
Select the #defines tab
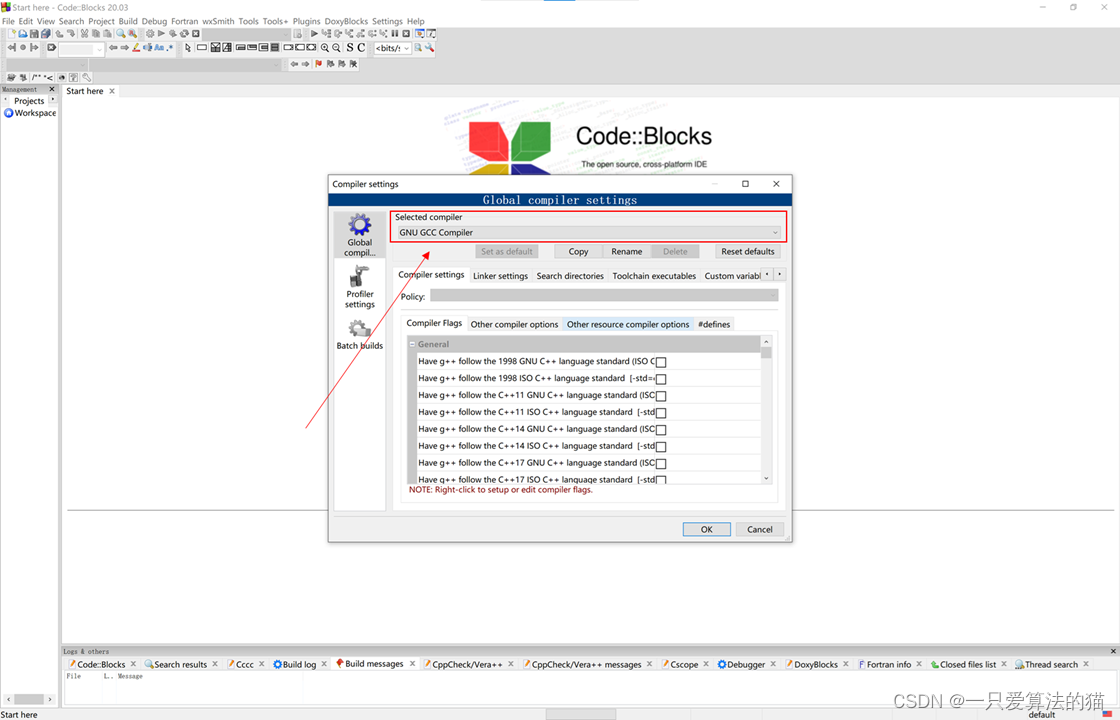(714, 324)
